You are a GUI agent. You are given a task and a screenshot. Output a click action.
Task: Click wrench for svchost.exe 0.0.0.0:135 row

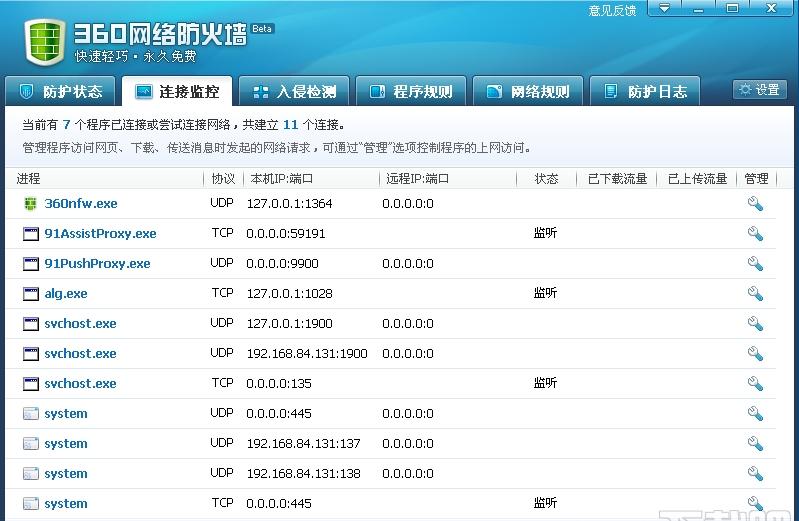(755, 383)
